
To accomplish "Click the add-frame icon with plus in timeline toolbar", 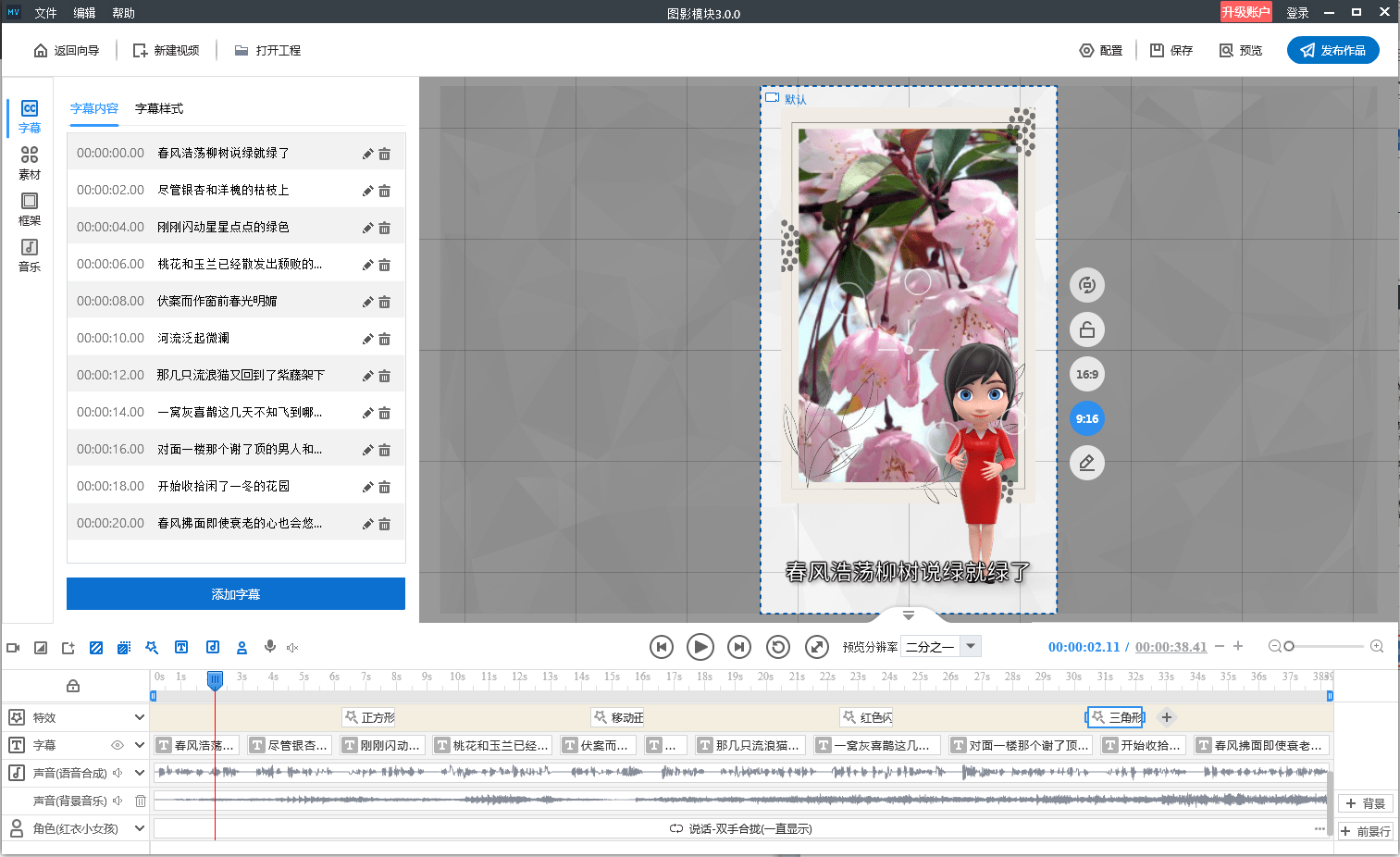I will (68, 648).
